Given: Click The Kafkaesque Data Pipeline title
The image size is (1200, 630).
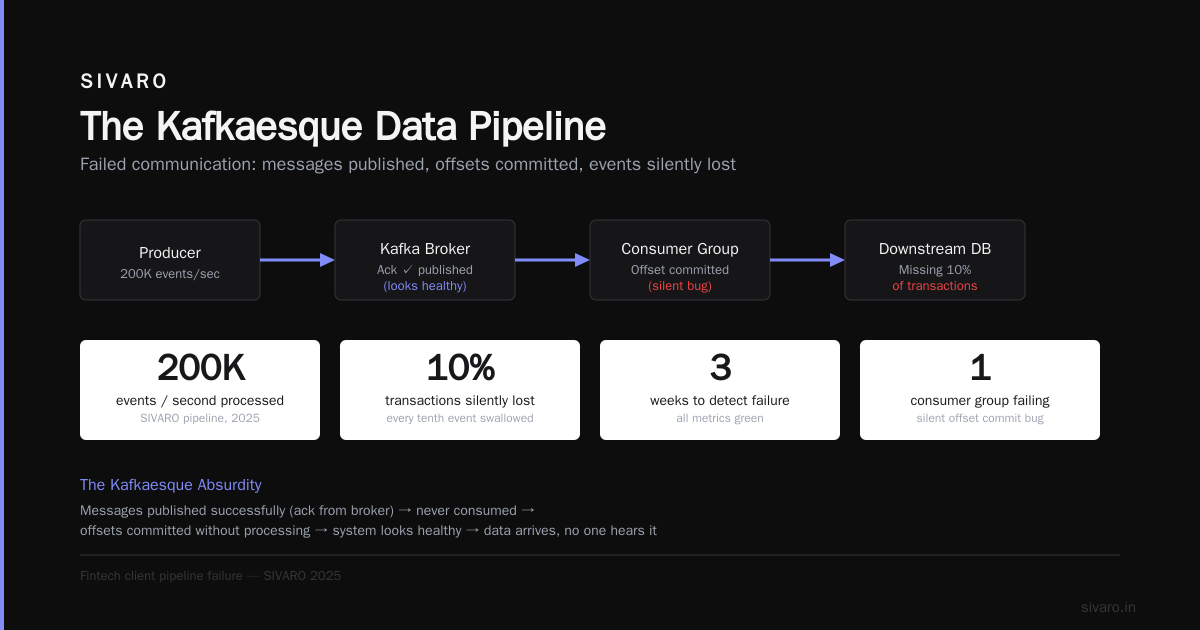Looking at the screenshot, I should coord(343,127).
